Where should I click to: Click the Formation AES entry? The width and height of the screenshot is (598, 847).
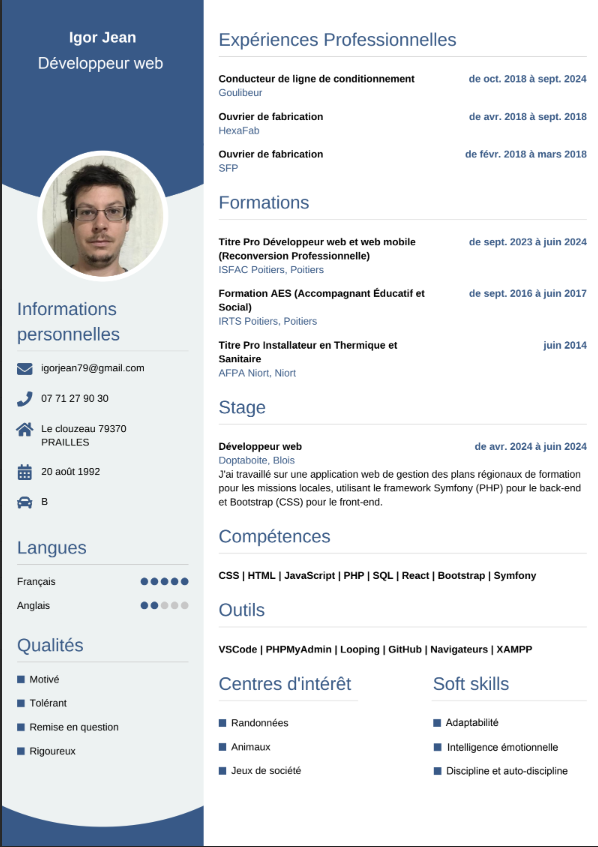tap(321, 300)
